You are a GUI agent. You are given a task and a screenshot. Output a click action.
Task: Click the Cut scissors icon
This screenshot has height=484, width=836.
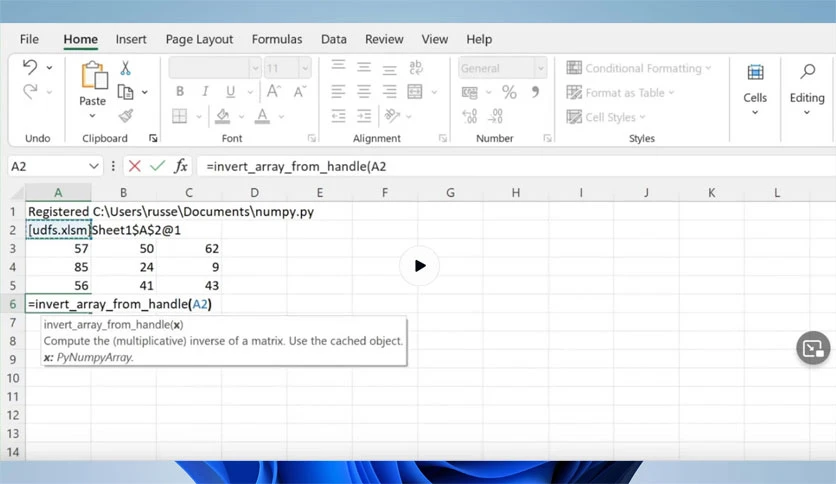coord(125,68)
